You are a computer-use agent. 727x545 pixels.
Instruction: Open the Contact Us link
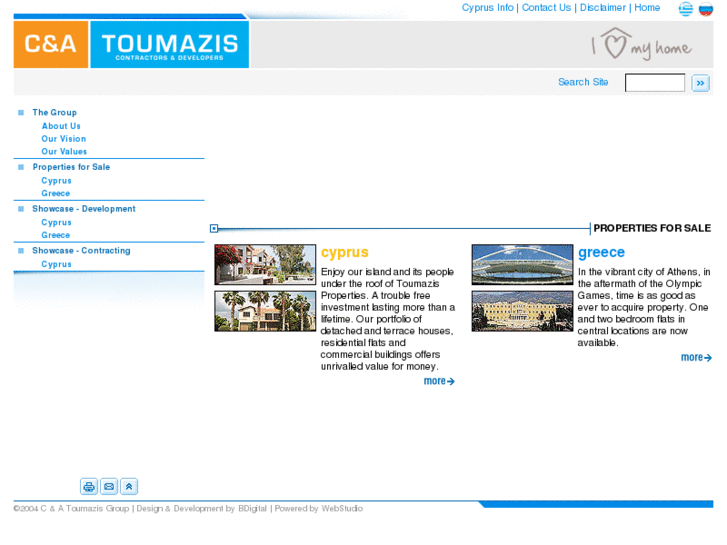546,8
